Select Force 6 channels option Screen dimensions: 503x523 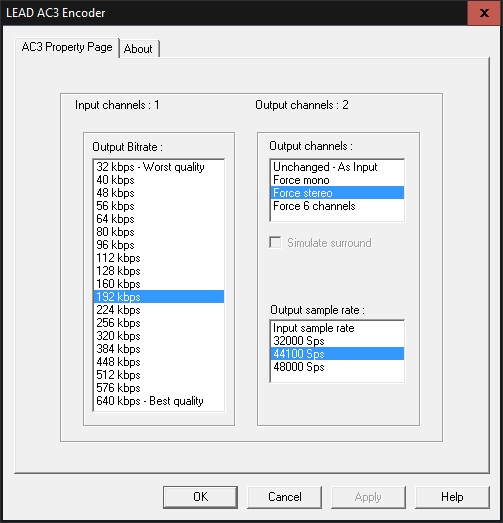(337, 206)
